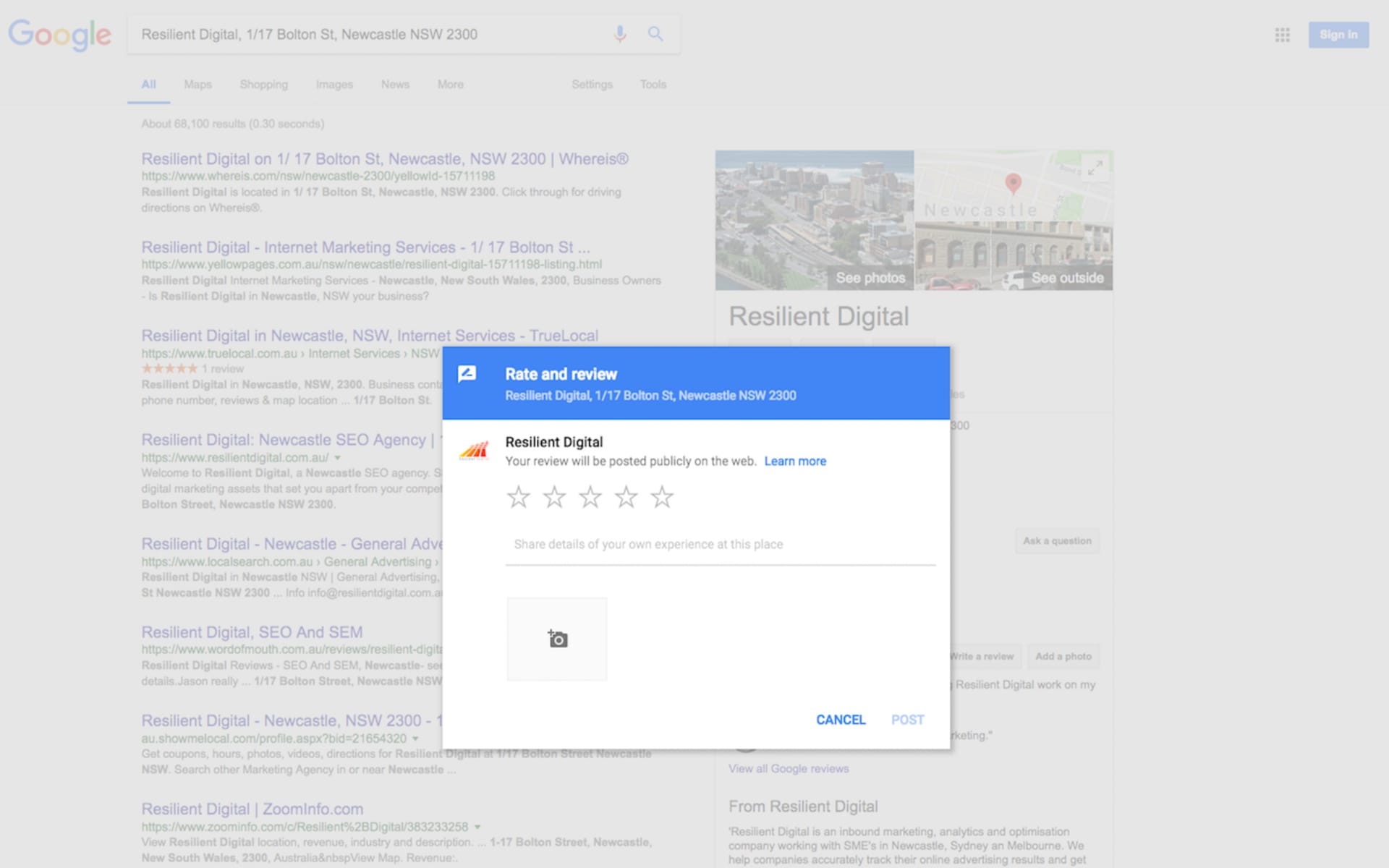Click the Sign in button
Viewport: 1389px width, 868px height.
click(1338, 35)
